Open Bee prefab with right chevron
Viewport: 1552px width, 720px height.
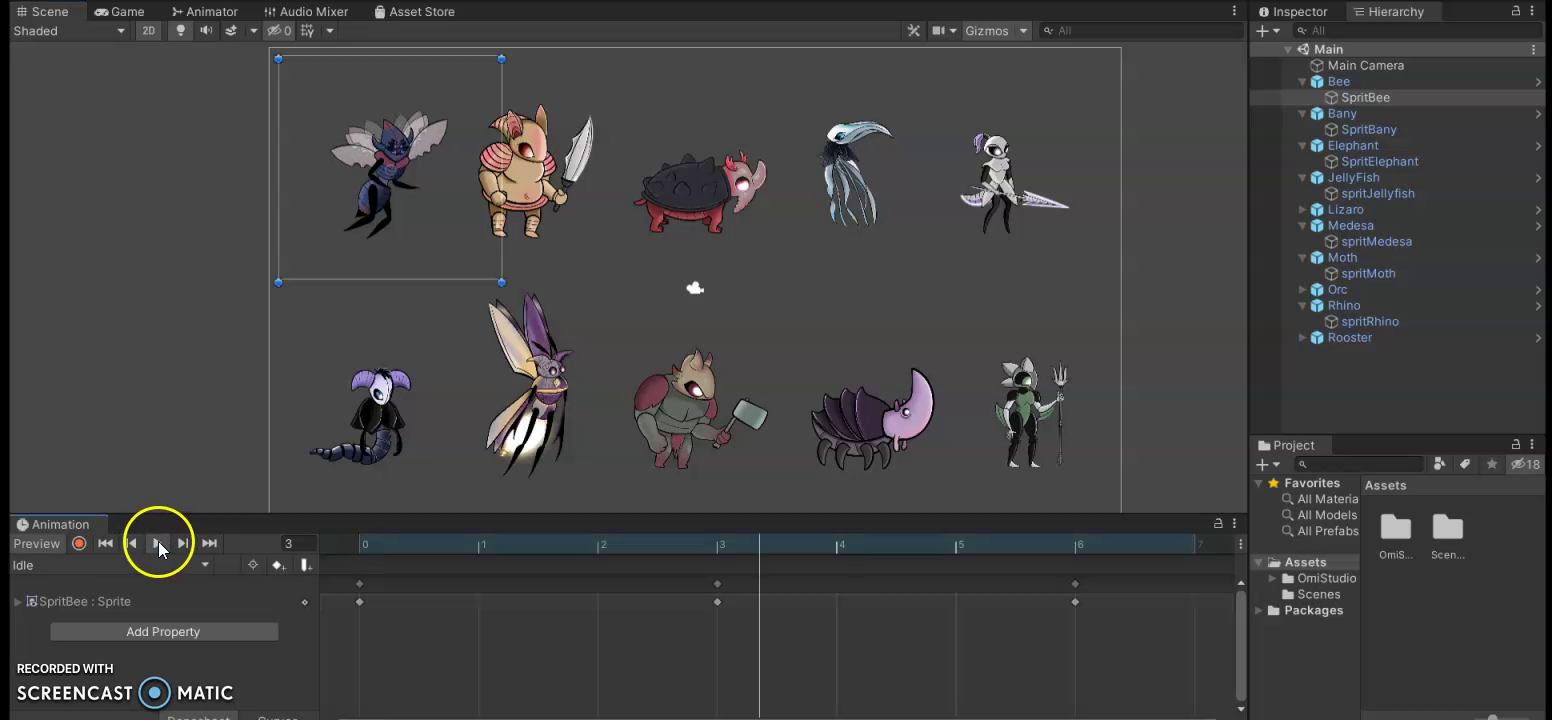click(x=1538, y=82)
